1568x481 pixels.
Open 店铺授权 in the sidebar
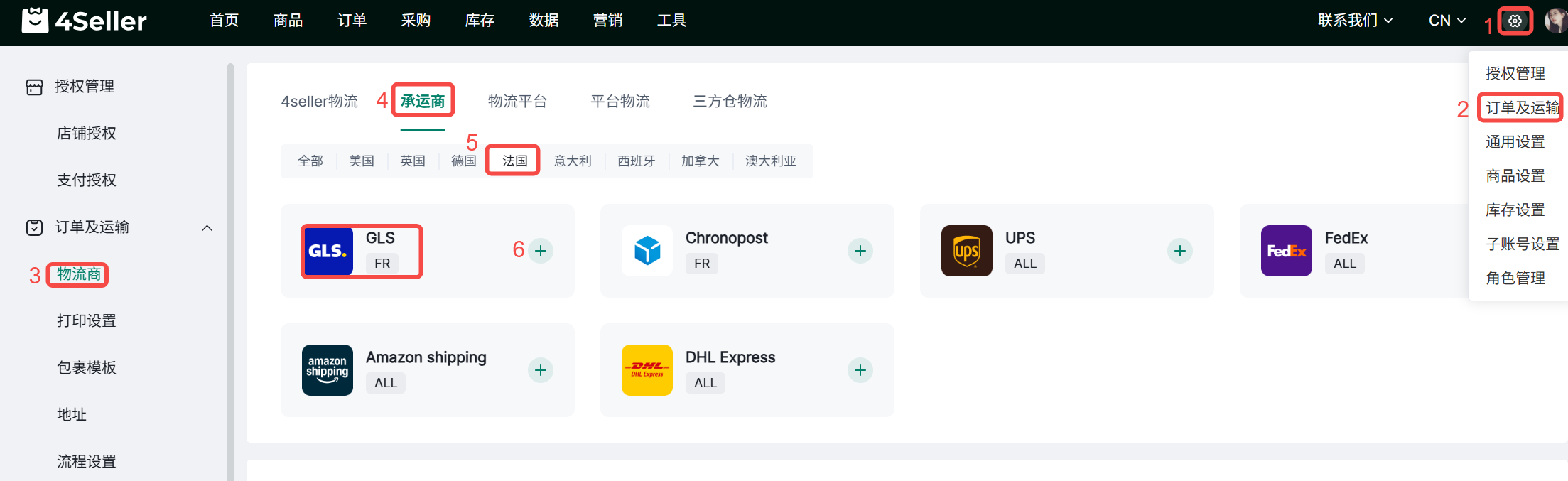point(87,134)
